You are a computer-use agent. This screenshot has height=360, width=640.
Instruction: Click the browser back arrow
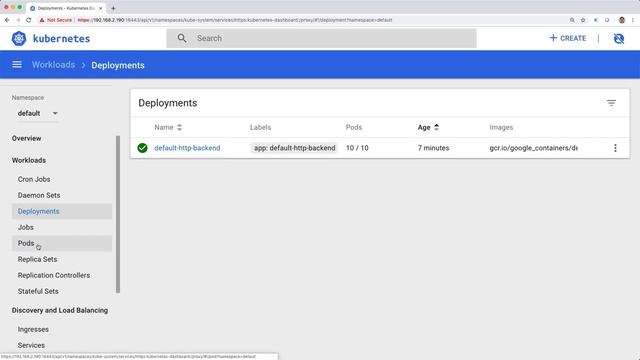[7, 20]
